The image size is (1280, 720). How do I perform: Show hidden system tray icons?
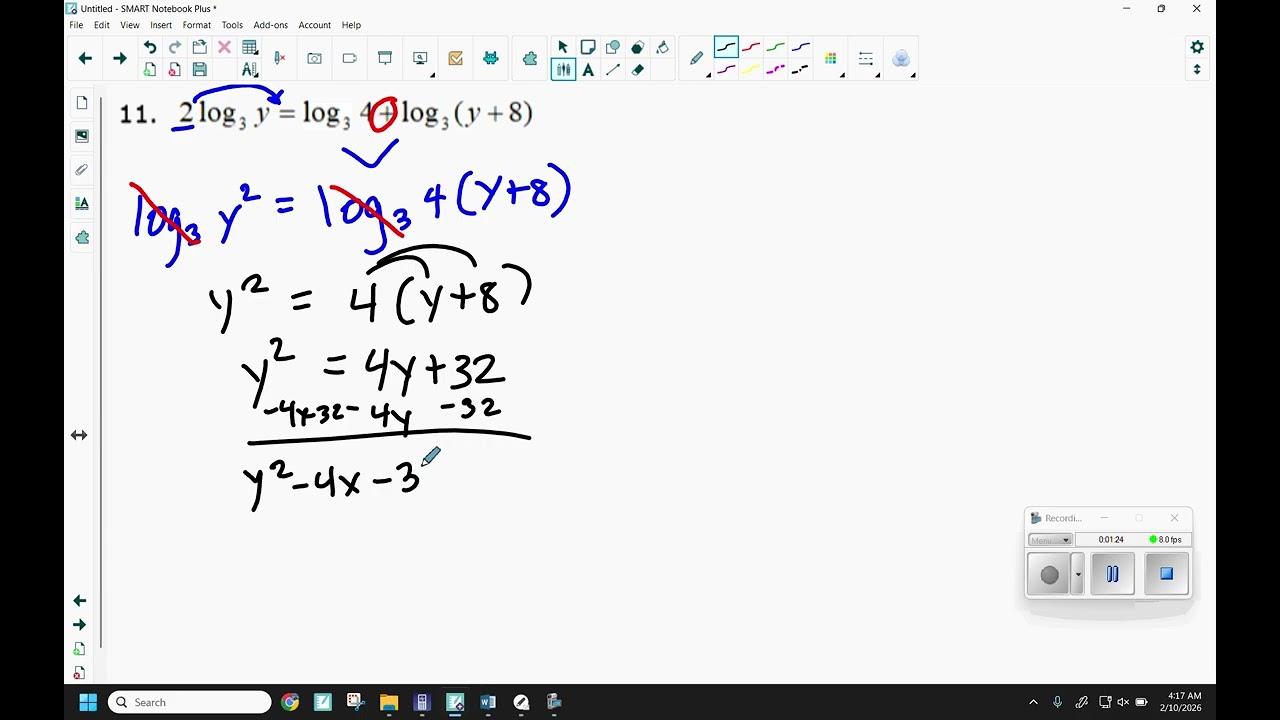point(1033,702)
